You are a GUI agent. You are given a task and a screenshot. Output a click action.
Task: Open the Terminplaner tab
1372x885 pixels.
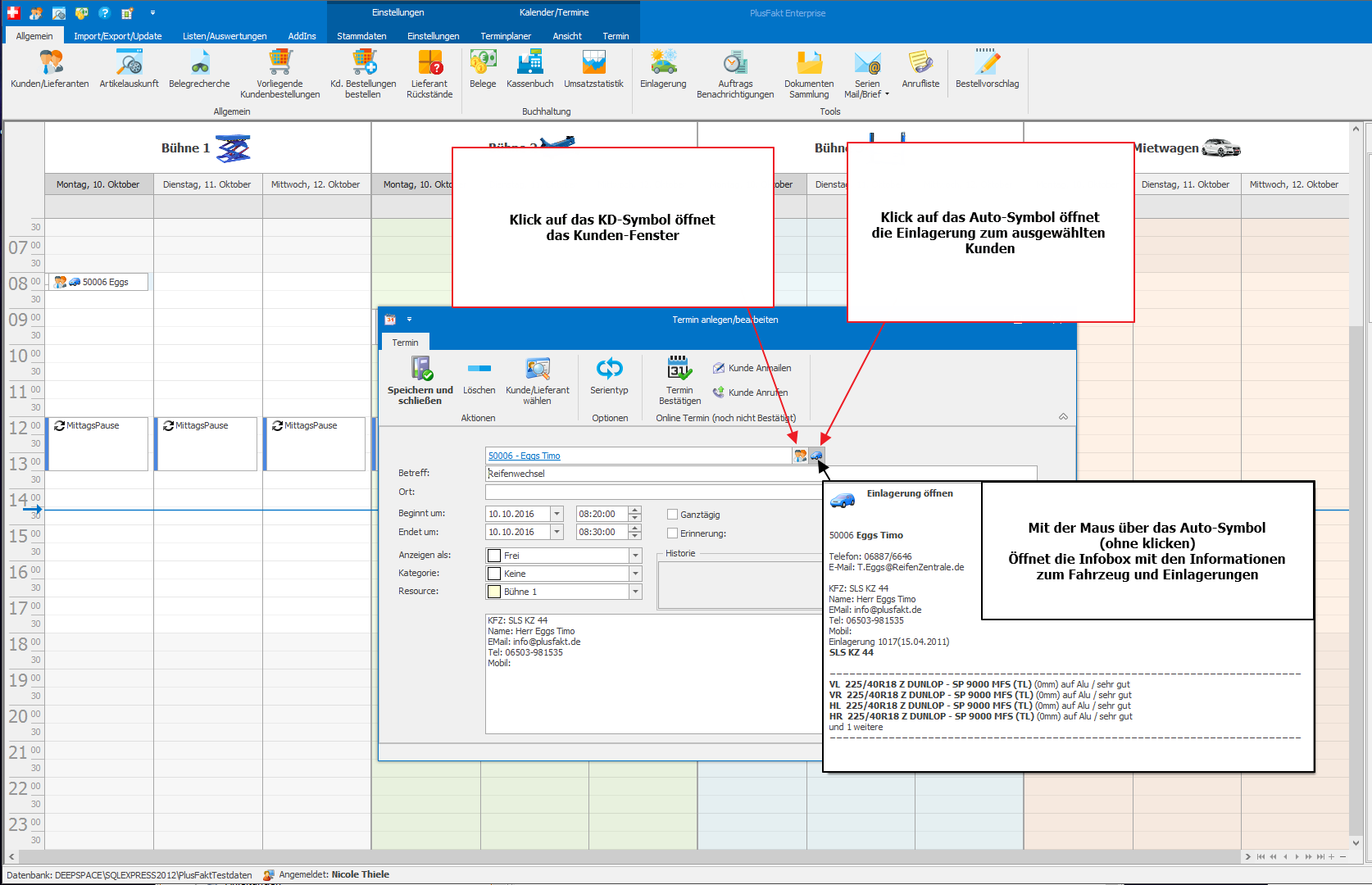click(x=506, y=36)
